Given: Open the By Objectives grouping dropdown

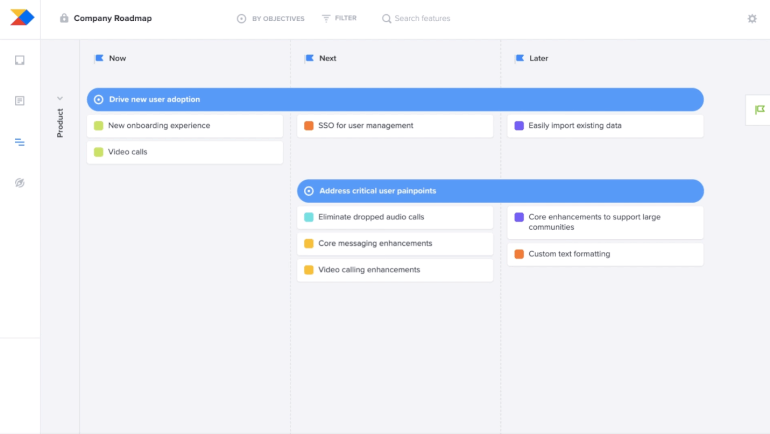Looking at the screenshot, I should [270, 18].
